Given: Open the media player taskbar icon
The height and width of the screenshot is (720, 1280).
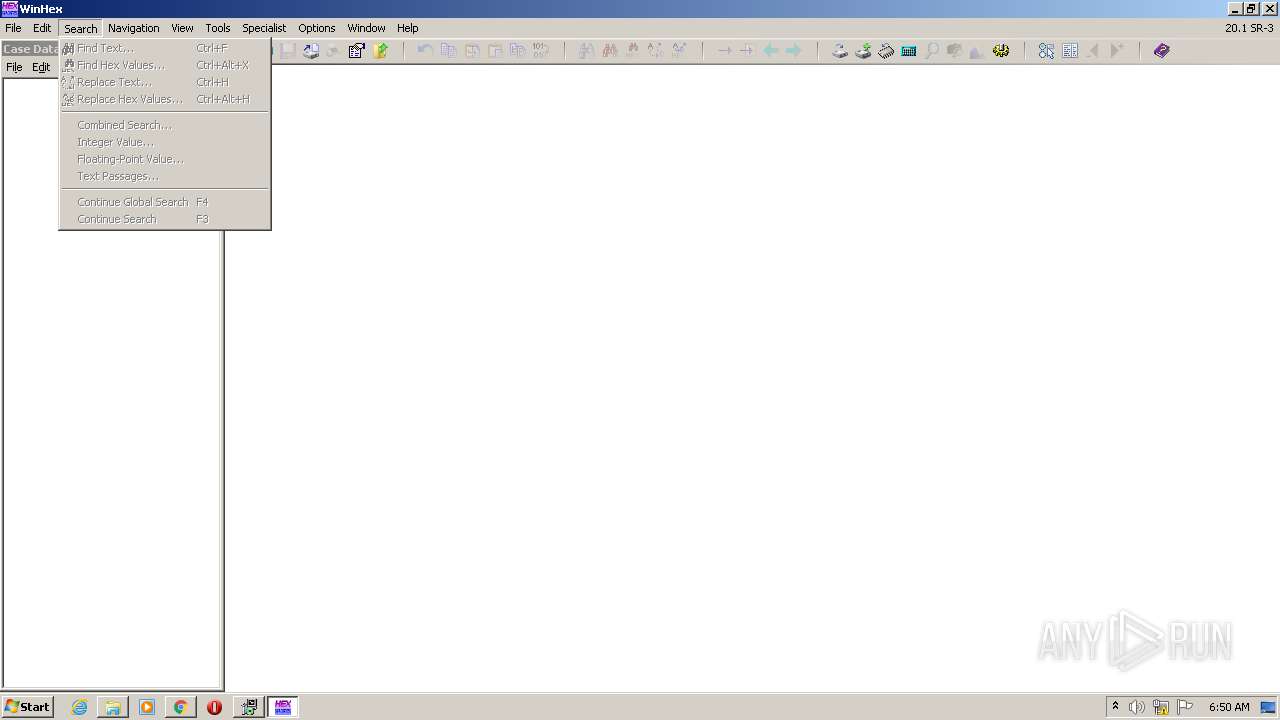Looking at the screenshot, I should click(147, 707).
